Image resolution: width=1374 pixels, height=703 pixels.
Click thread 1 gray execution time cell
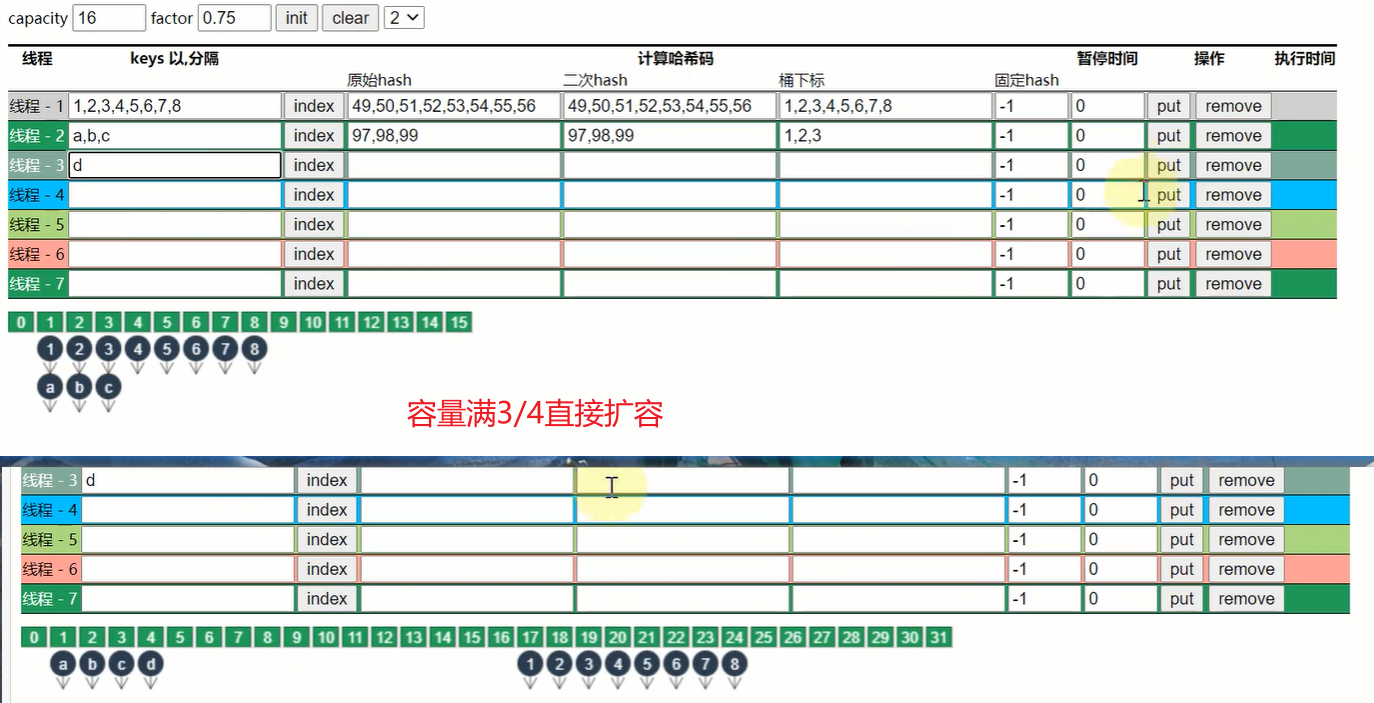[x=1304, y=106]
